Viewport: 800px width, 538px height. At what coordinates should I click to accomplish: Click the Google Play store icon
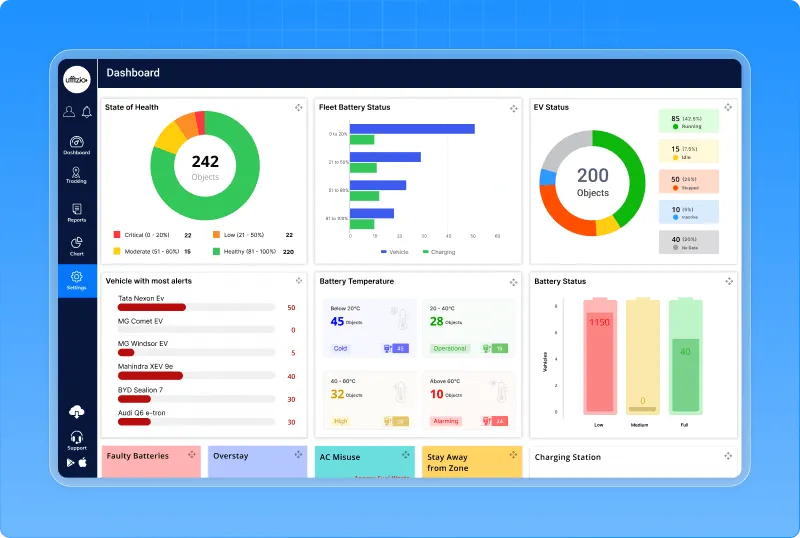click(71, 462)
